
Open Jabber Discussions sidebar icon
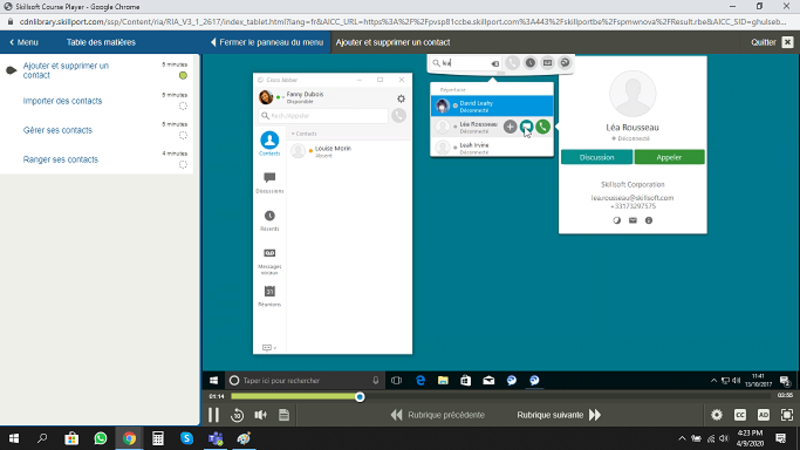[x=269, y=182]
